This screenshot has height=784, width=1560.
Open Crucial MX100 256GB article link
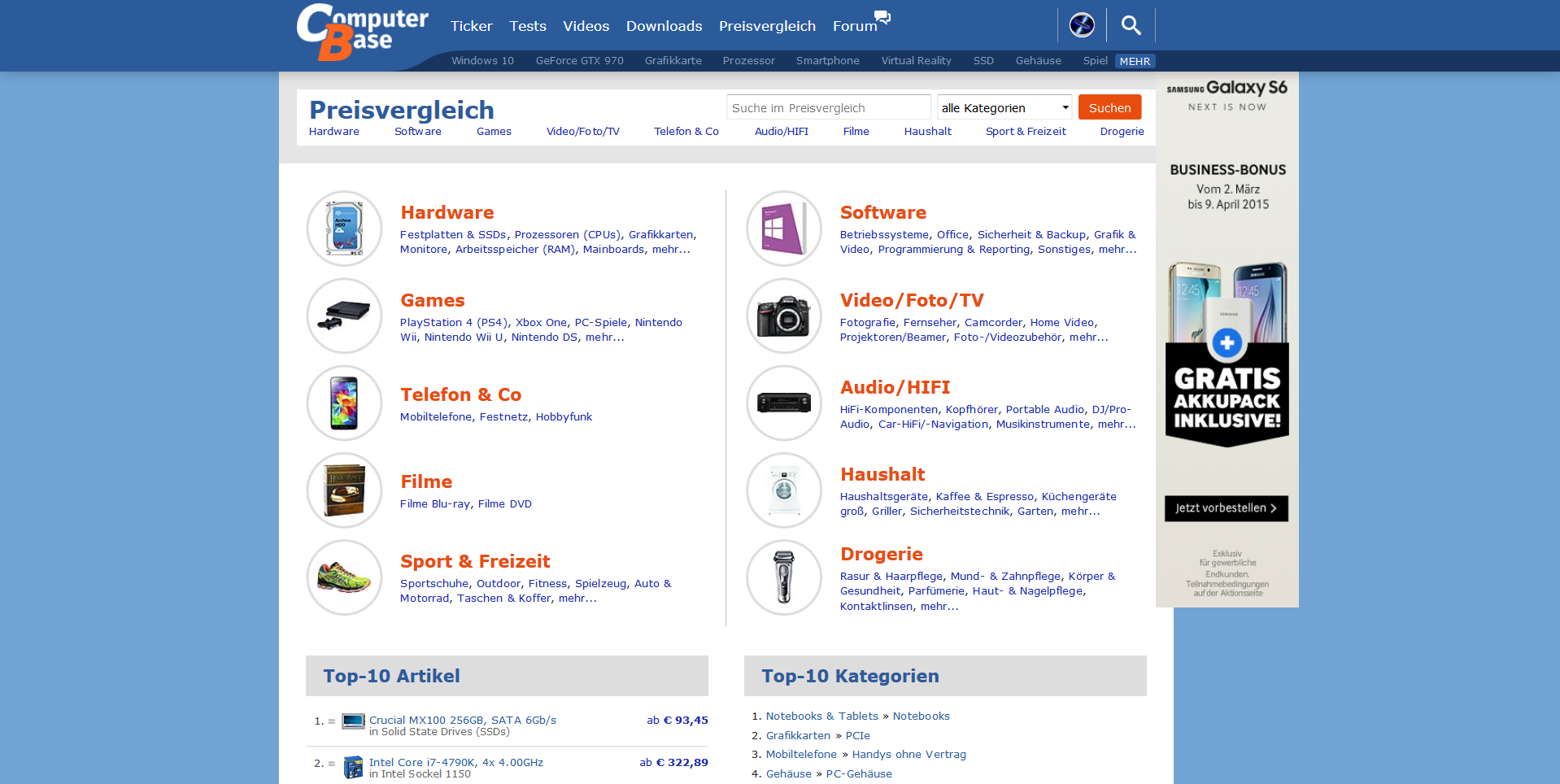click(463, 721)
